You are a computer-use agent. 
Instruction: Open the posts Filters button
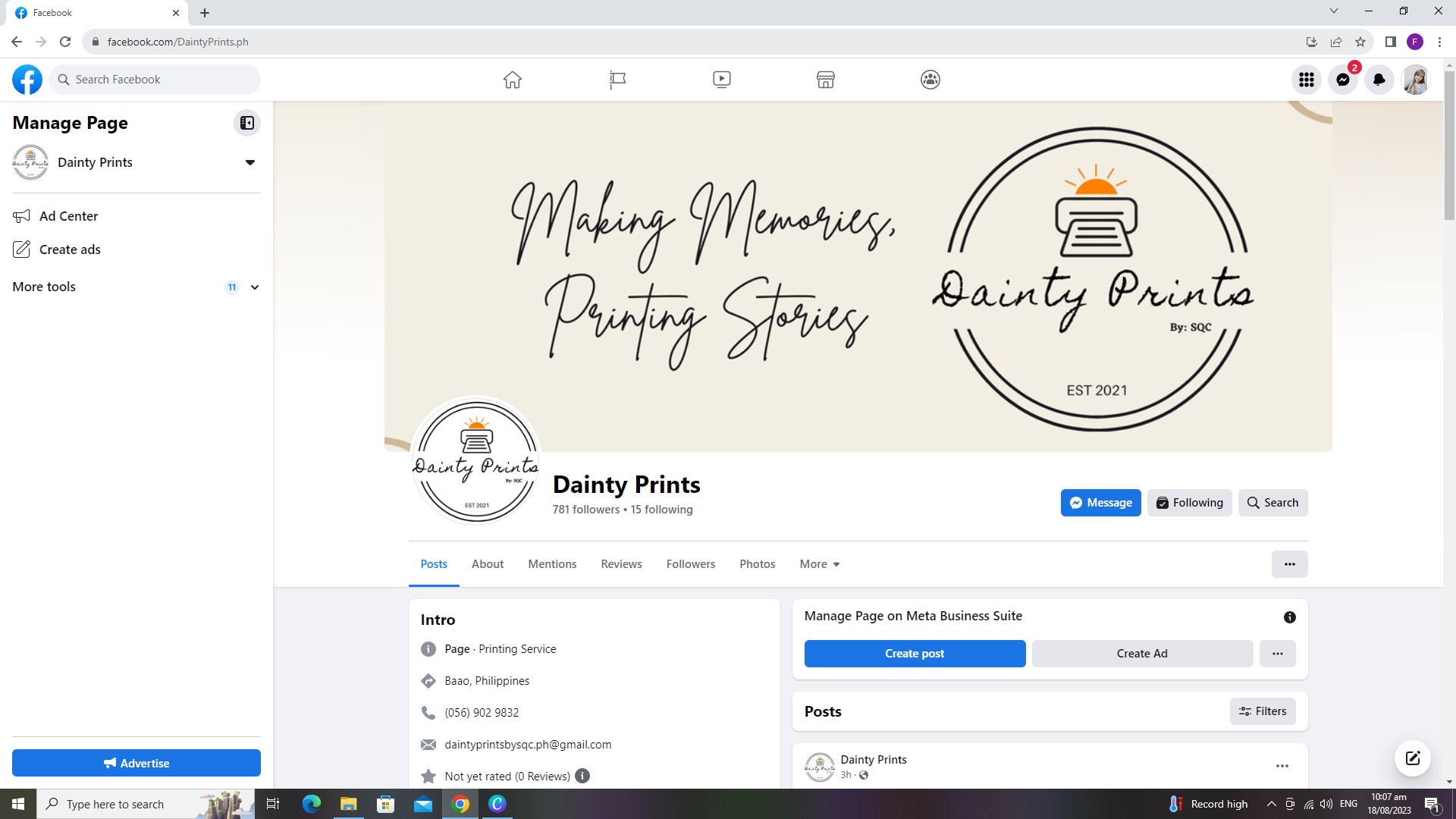pyautogui.click(x=1263, y=711)
